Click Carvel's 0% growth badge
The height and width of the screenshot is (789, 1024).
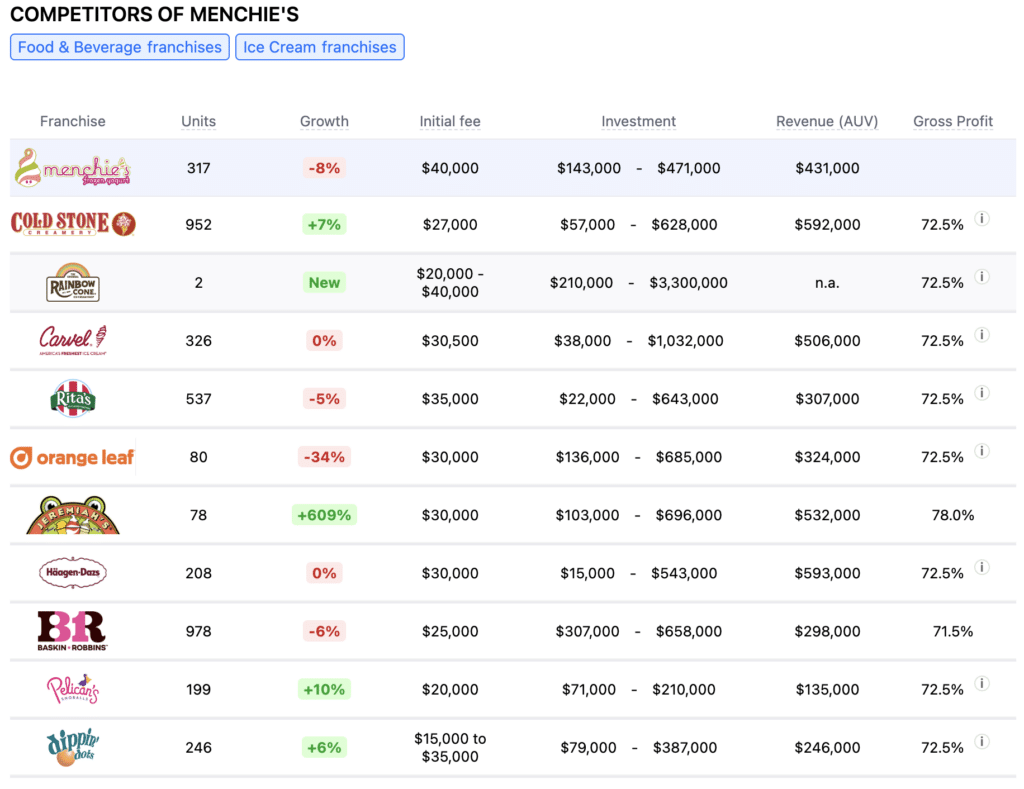(324, 341)
